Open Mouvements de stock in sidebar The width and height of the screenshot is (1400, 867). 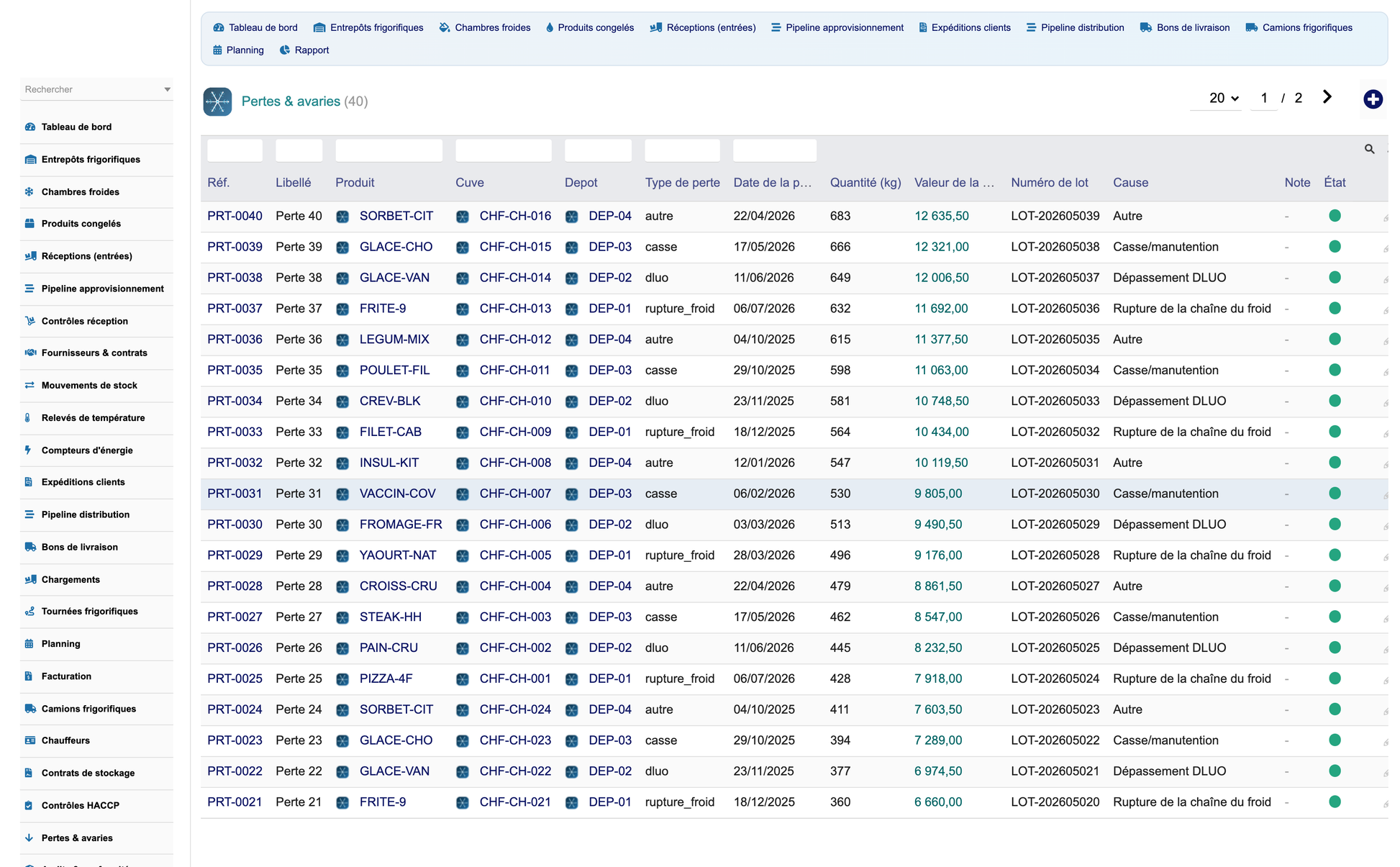[89, 385]
